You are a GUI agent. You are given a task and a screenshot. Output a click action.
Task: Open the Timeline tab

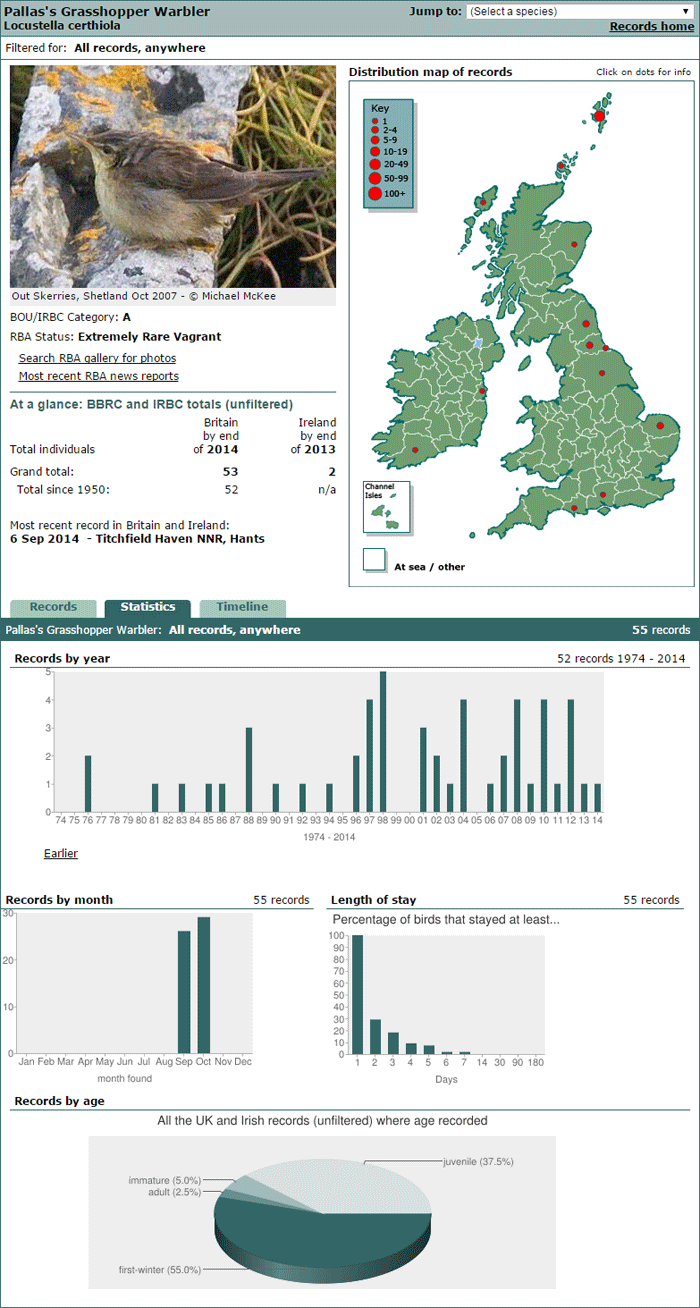point(243,607)
